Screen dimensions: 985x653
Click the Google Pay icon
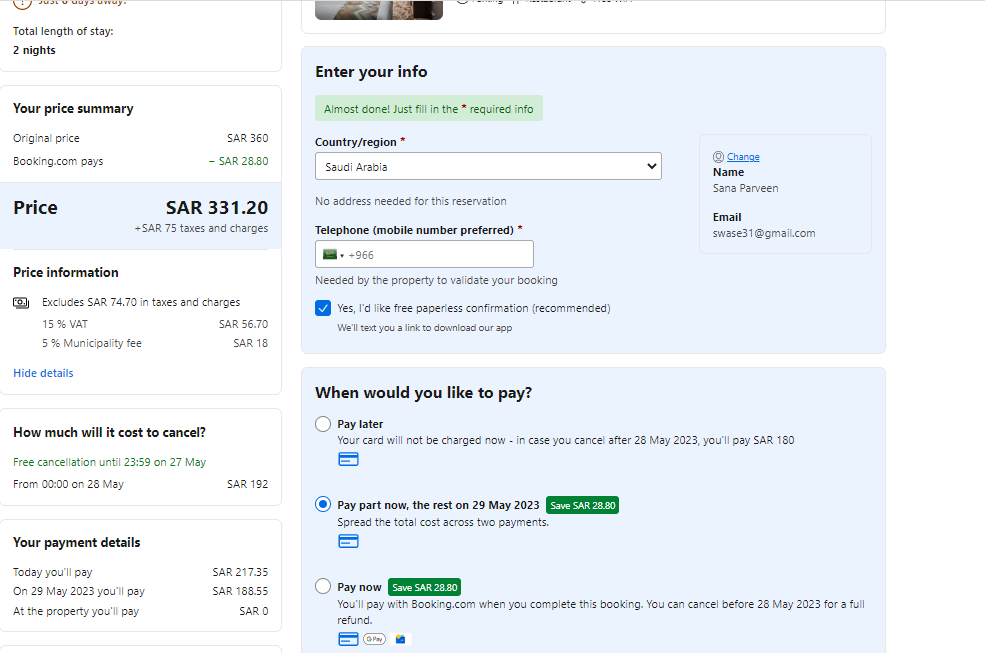coord(374,639)
